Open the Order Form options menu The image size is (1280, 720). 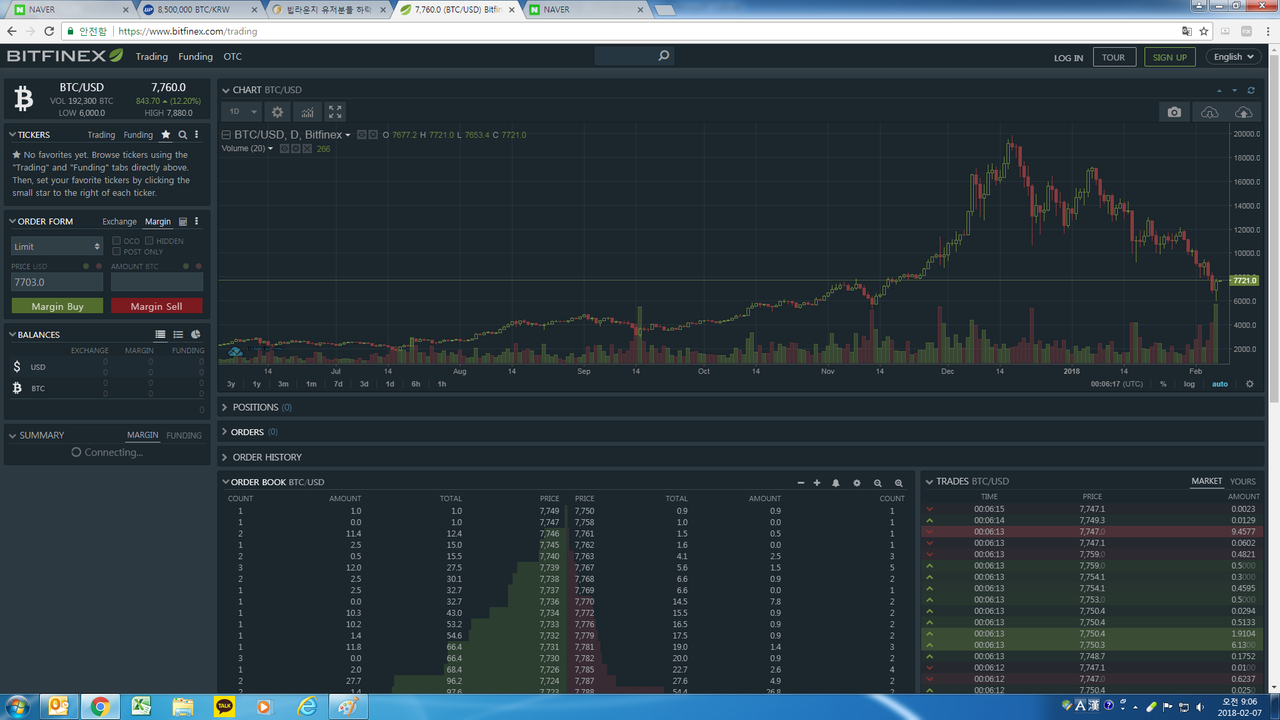coord(197,221)
